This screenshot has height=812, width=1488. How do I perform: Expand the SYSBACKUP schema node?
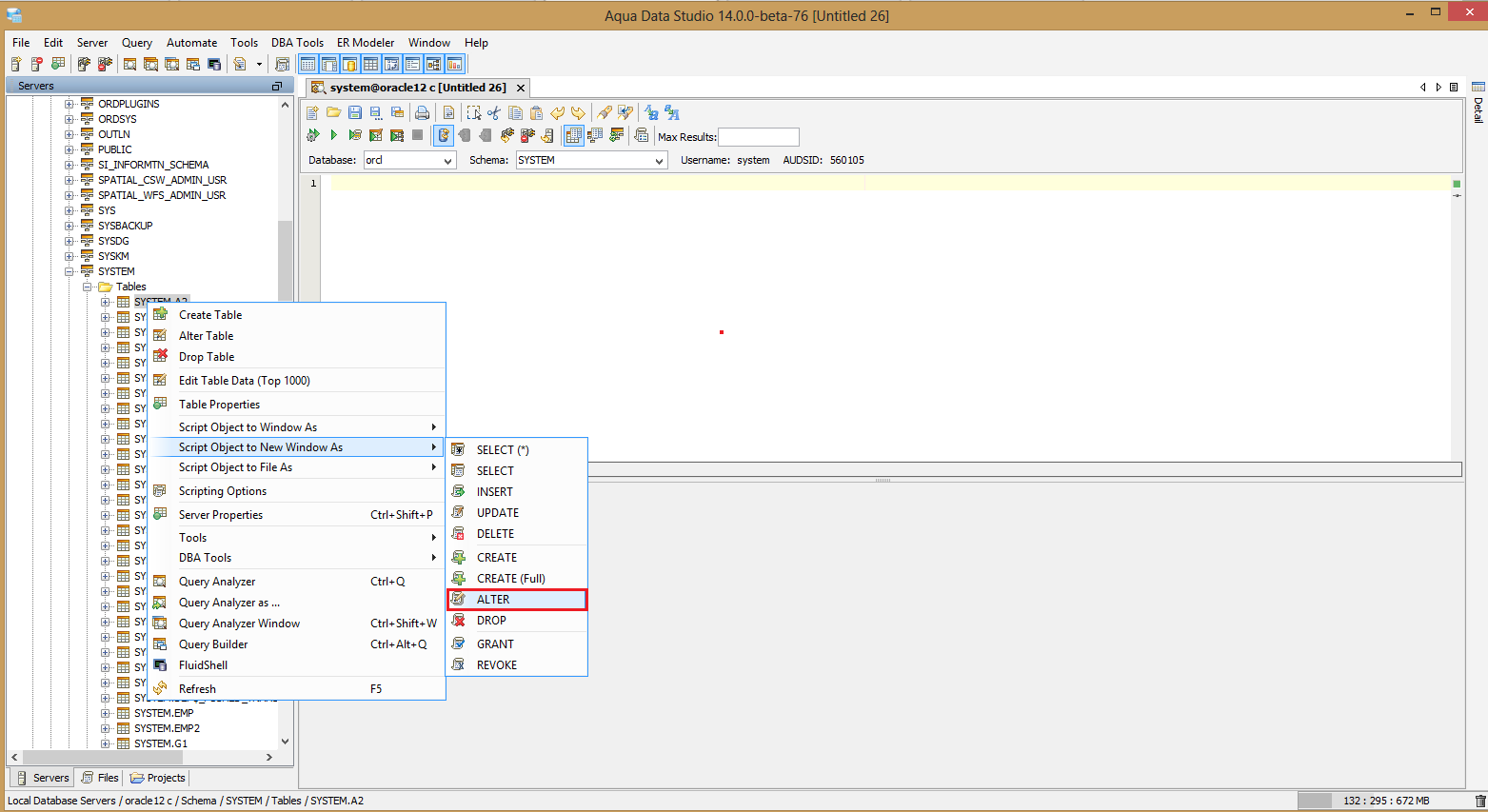tap(69, 226)
